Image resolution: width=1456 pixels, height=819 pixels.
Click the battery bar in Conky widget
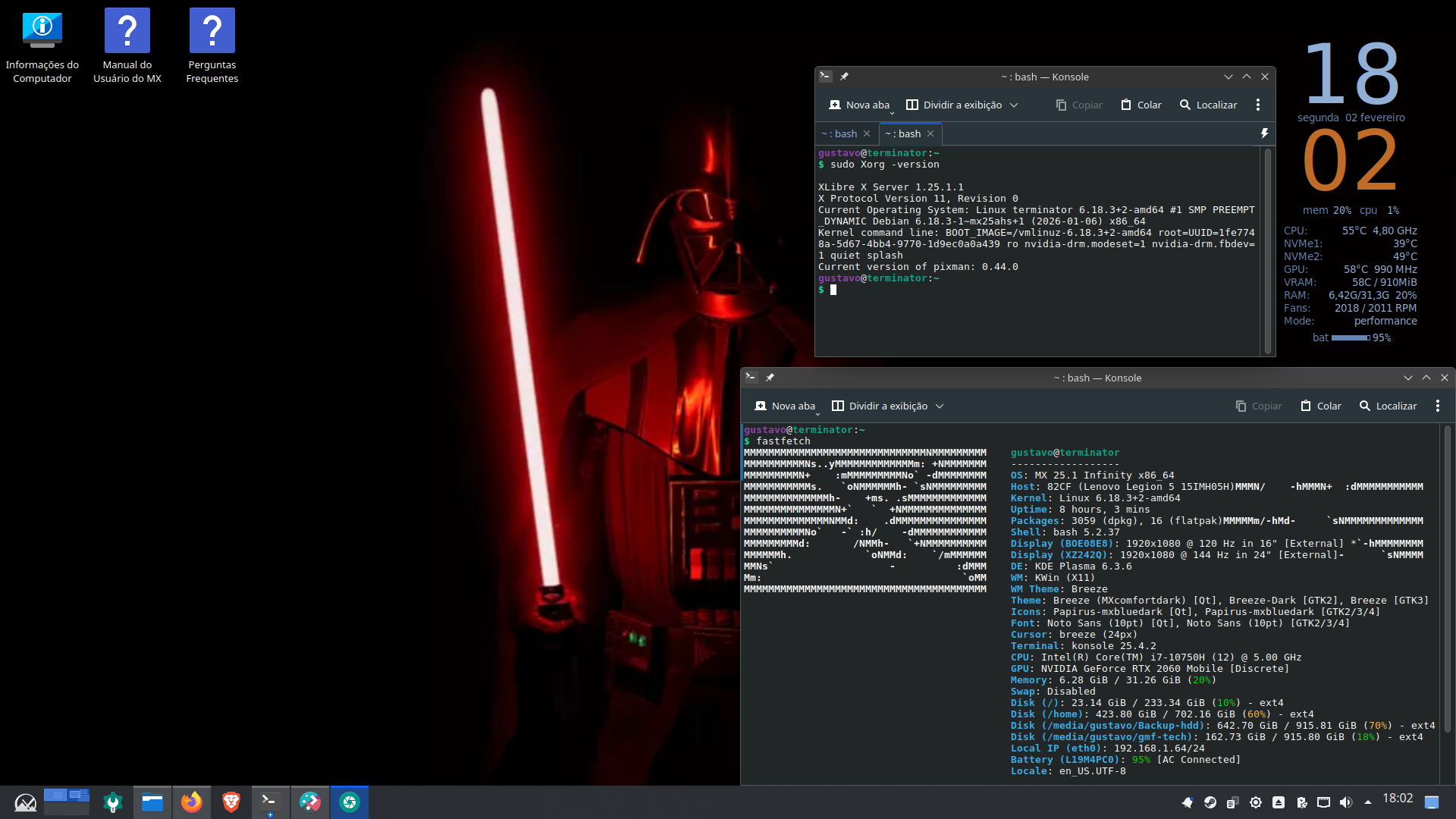1351,337
